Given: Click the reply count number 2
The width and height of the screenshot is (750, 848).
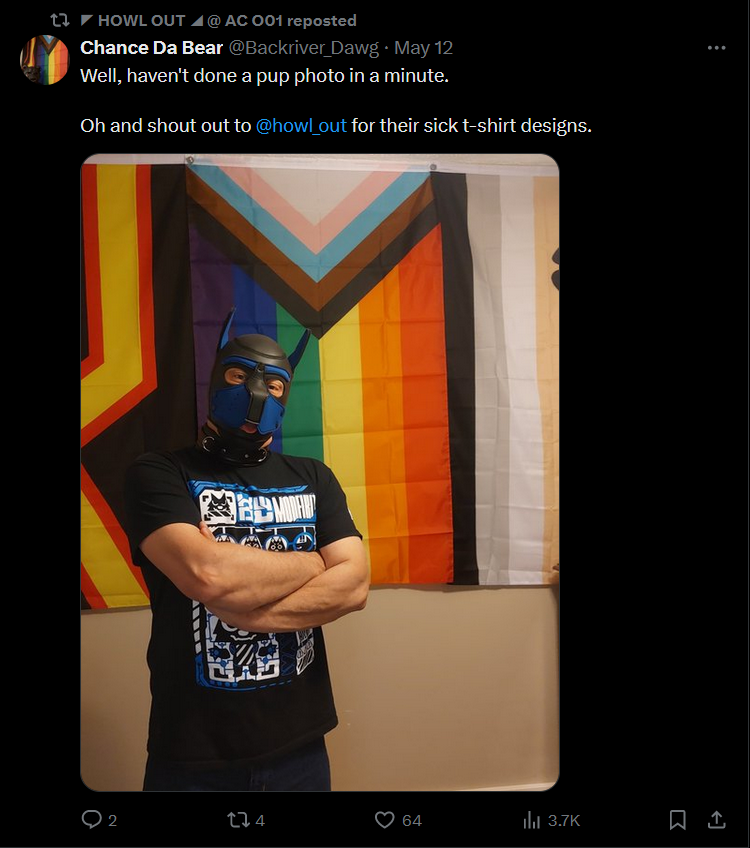Looking at the screenshot, I should click(x=112, y=820).
